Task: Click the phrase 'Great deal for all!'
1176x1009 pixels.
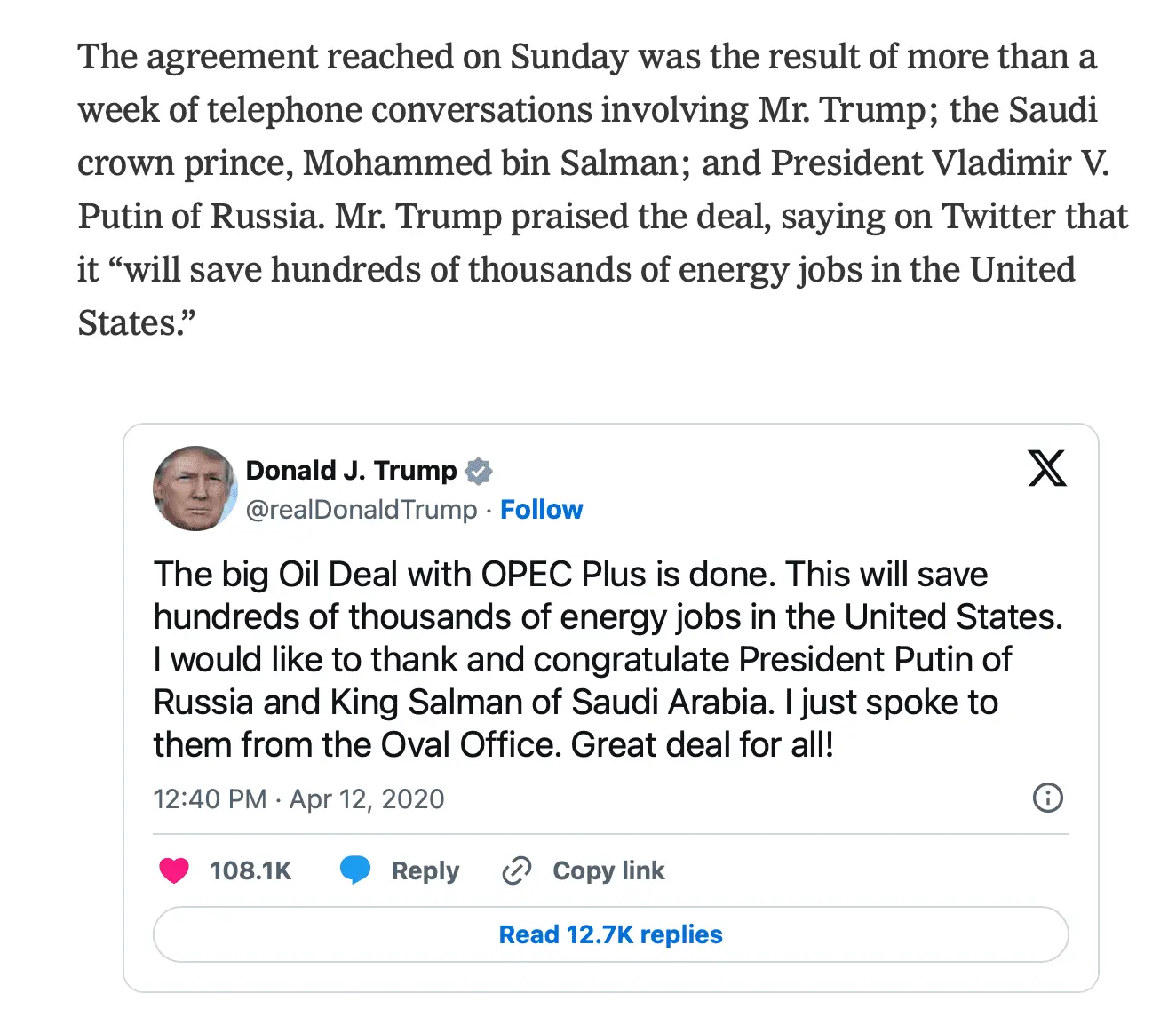Action: tap(703, 744)
